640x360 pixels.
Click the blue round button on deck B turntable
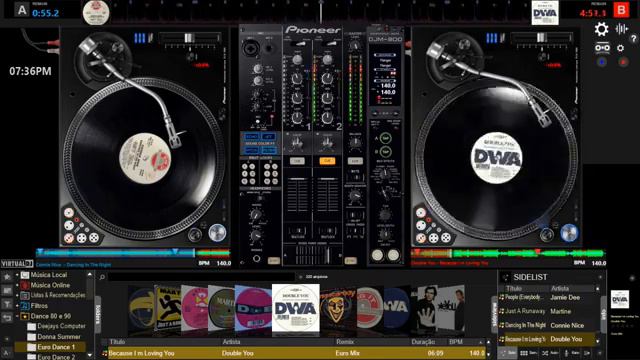pyautogui.click(x=569, y=233)
